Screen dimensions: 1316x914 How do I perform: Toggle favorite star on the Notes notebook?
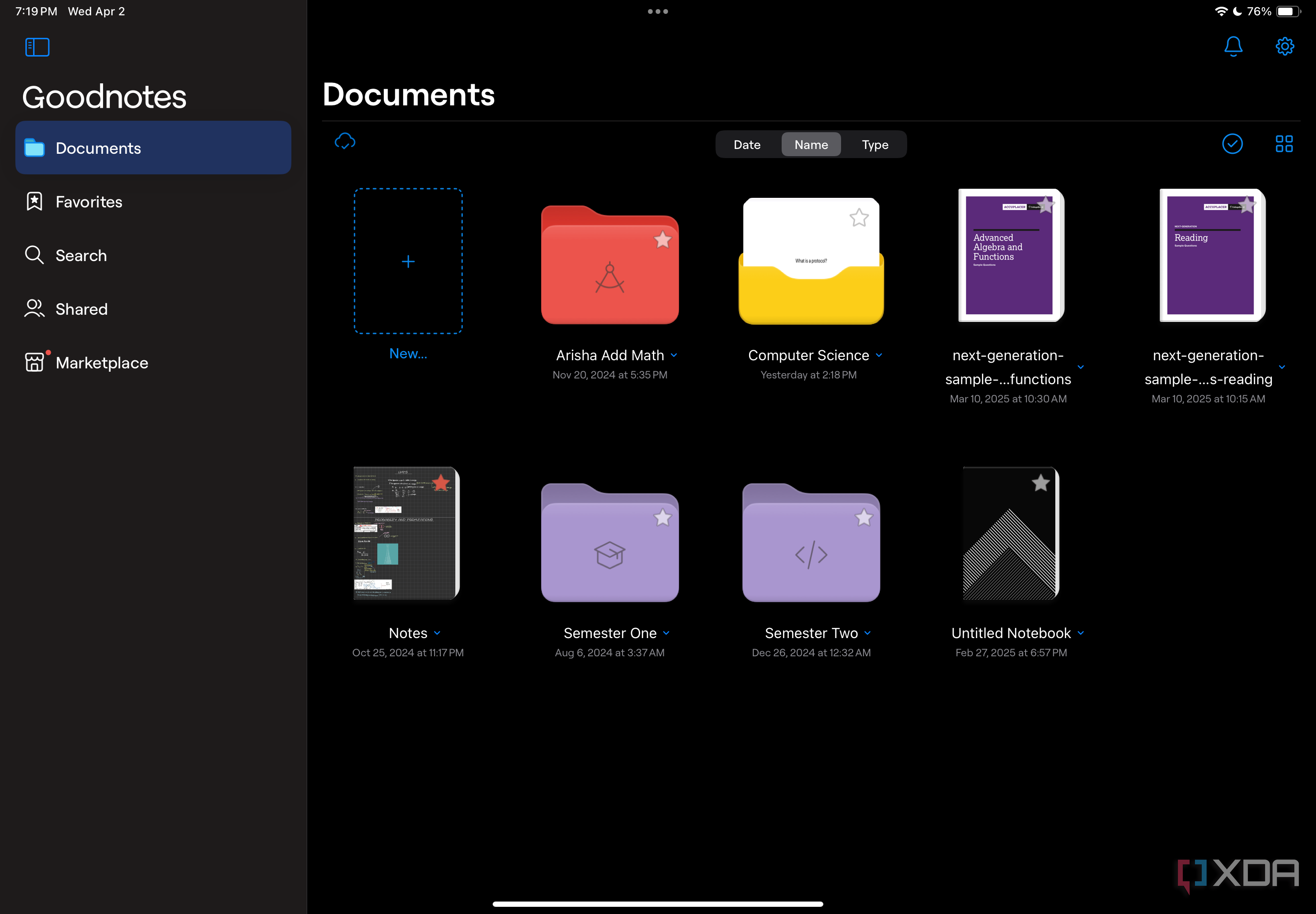coord(440,483)
